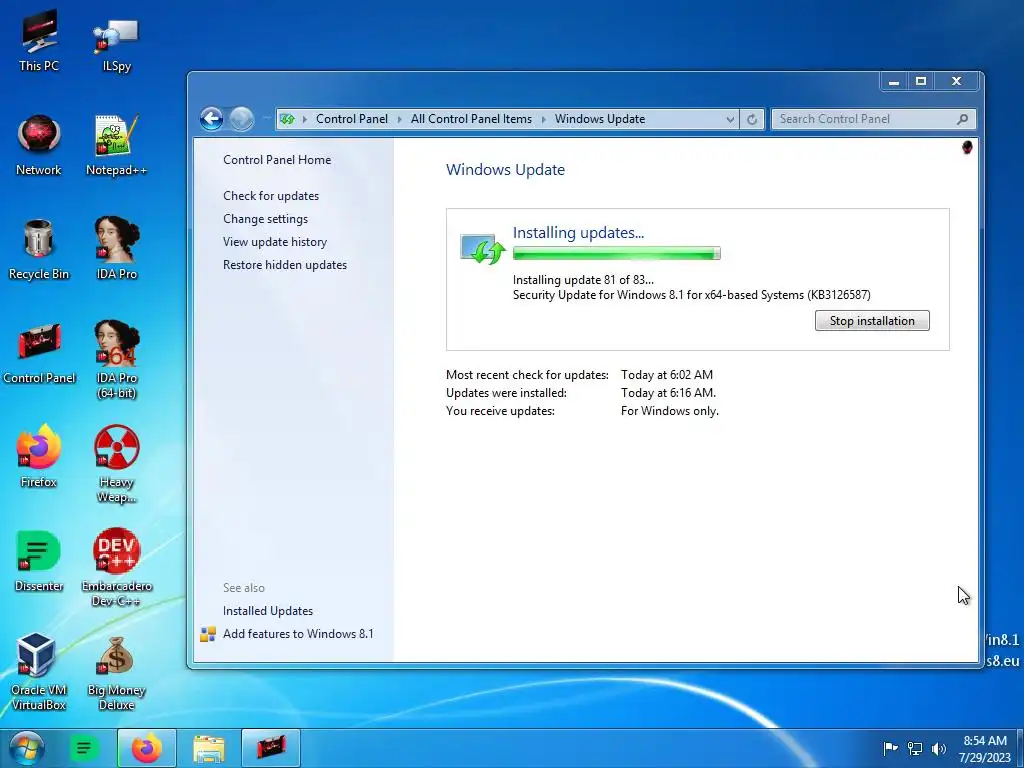Select the Windows Update breadcrumb

tap(600, 119)
